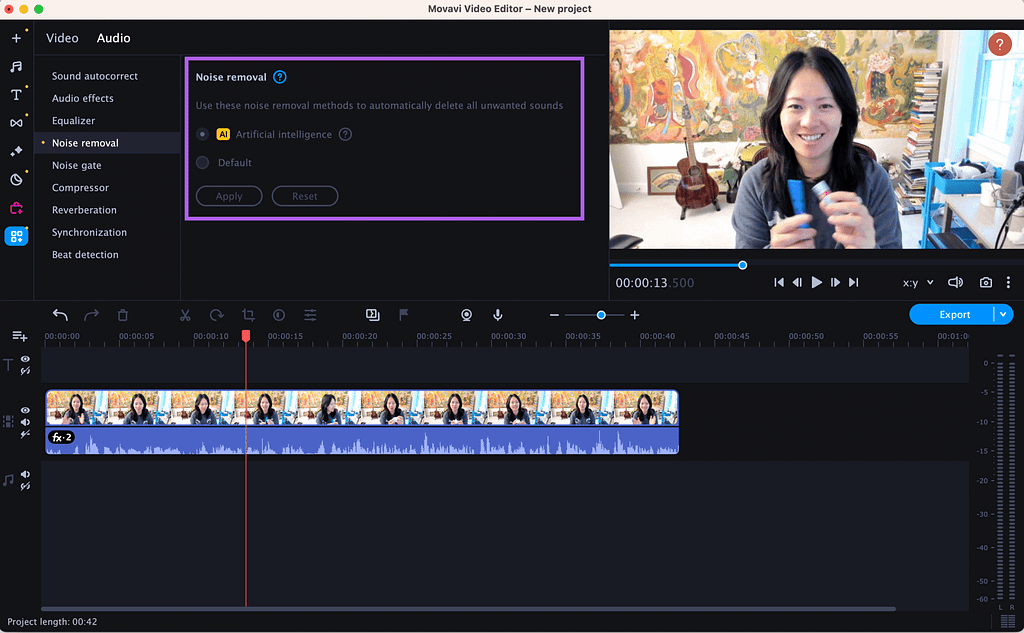Select Equalizer in the audio list
The height and width of the screenshot is (633, 1024).
pyautogui.click(x=74, y=121)
